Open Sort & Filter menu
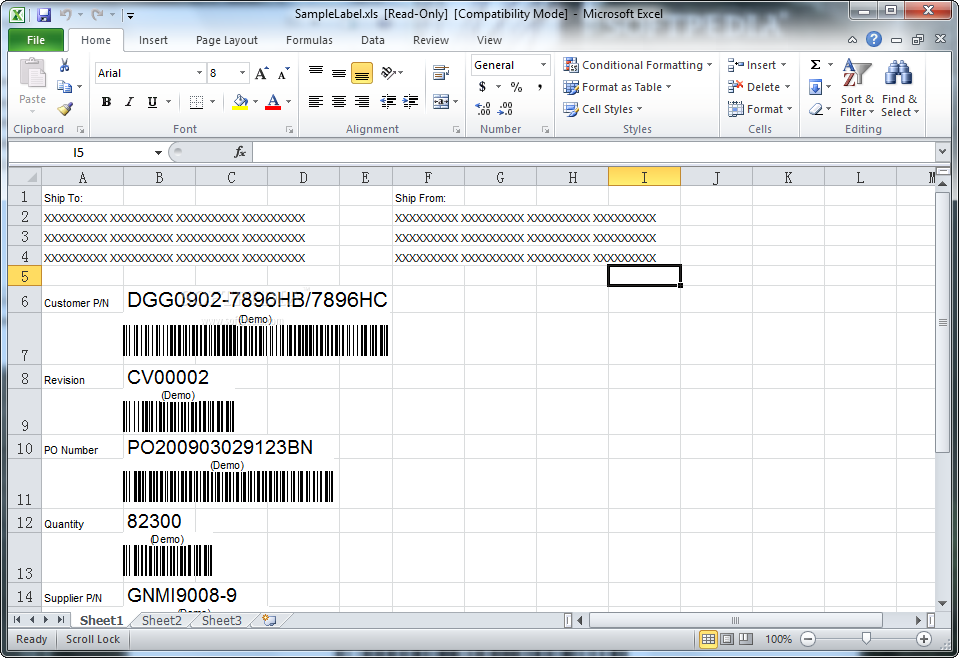This screenshot has height=658, width=959. coord(857,88)
